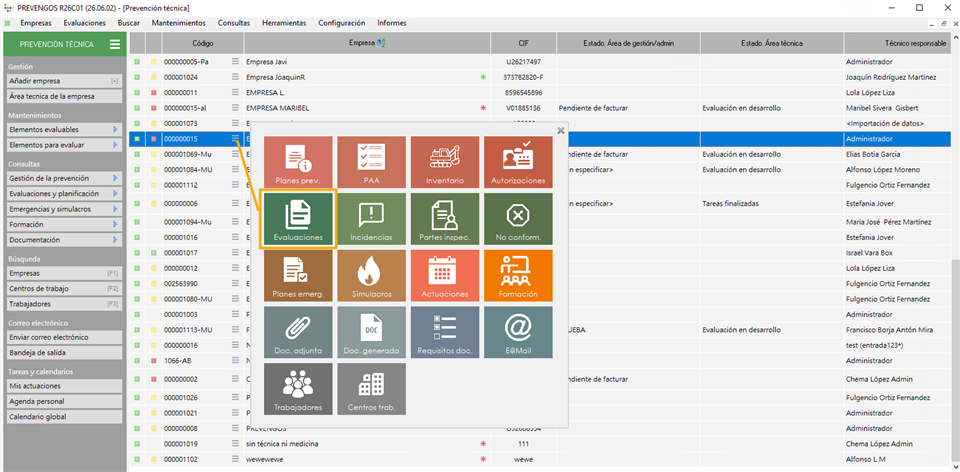Image resolution: width=960 pixels, height=472 pixels.
Task: Open the Partes inspec. tile
Action: coord(445,220)
